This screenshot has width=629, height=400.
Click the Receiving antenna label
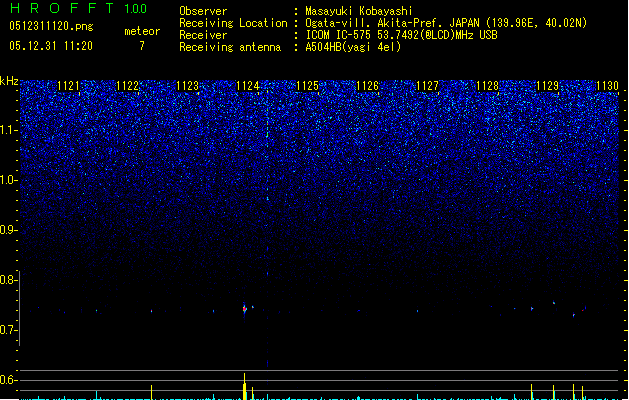230,47
